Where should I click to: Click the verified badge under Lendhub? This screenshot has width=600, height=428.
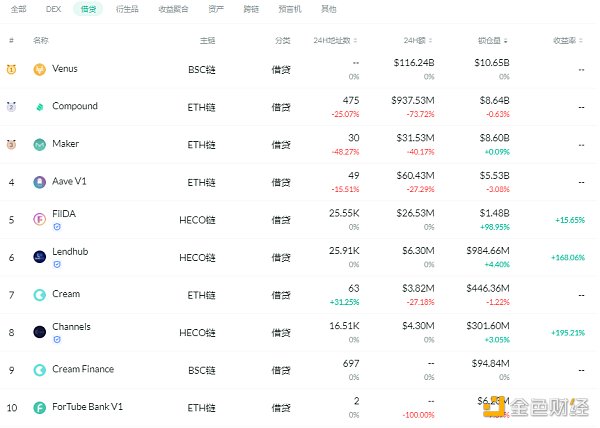point(57,264)
